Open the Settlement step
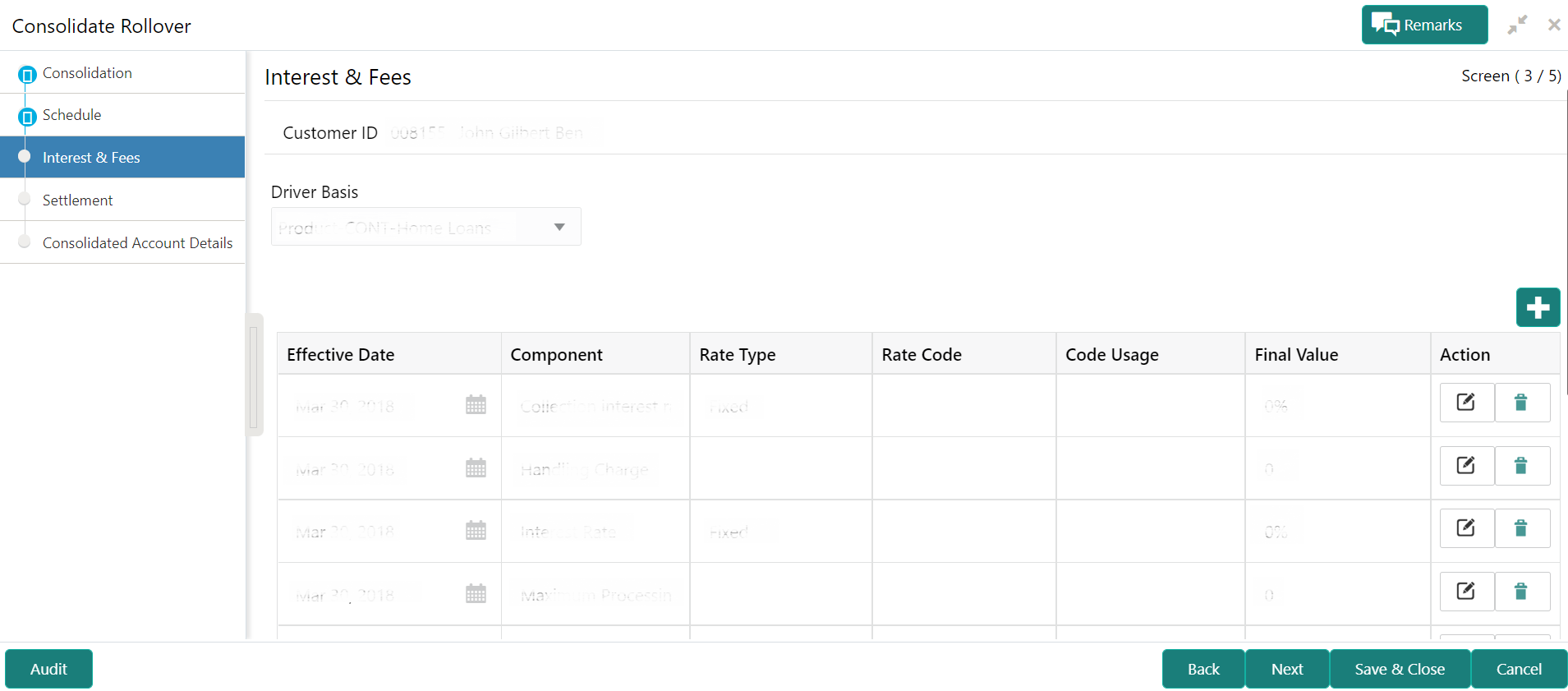 [x=77, y=200]
